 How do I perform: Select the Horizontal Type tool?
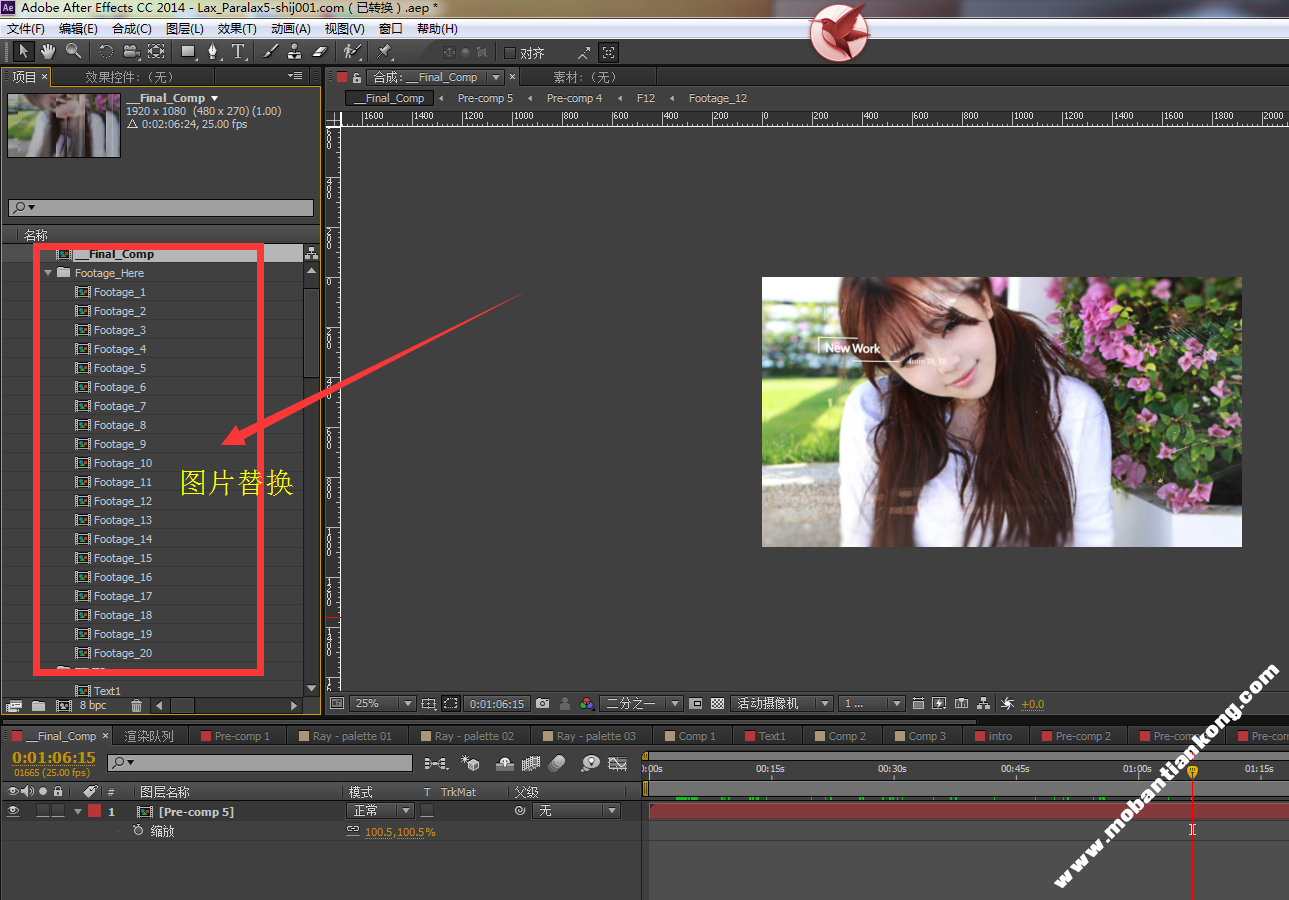(x=238, y=51)
